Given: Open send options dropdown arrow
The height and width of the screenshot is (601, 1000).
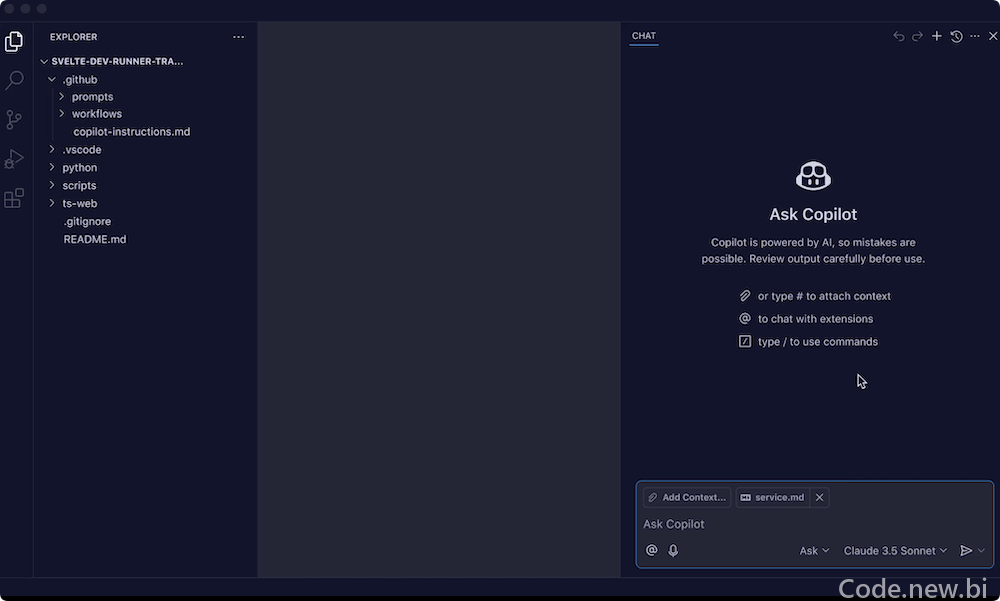Looking at the screenshot, I should 981,551.
